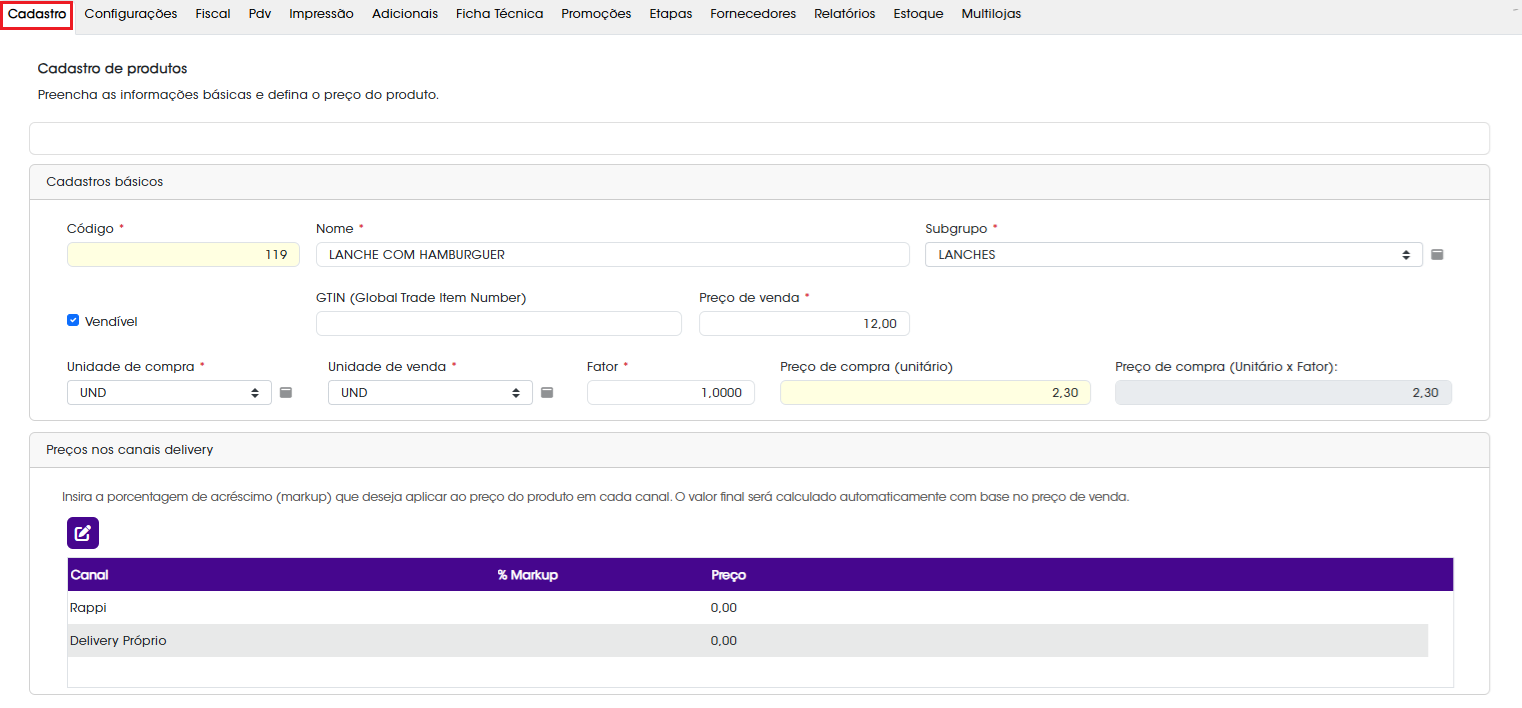Select the Etapas tab

pyautogui.click(x=670, y=14)
